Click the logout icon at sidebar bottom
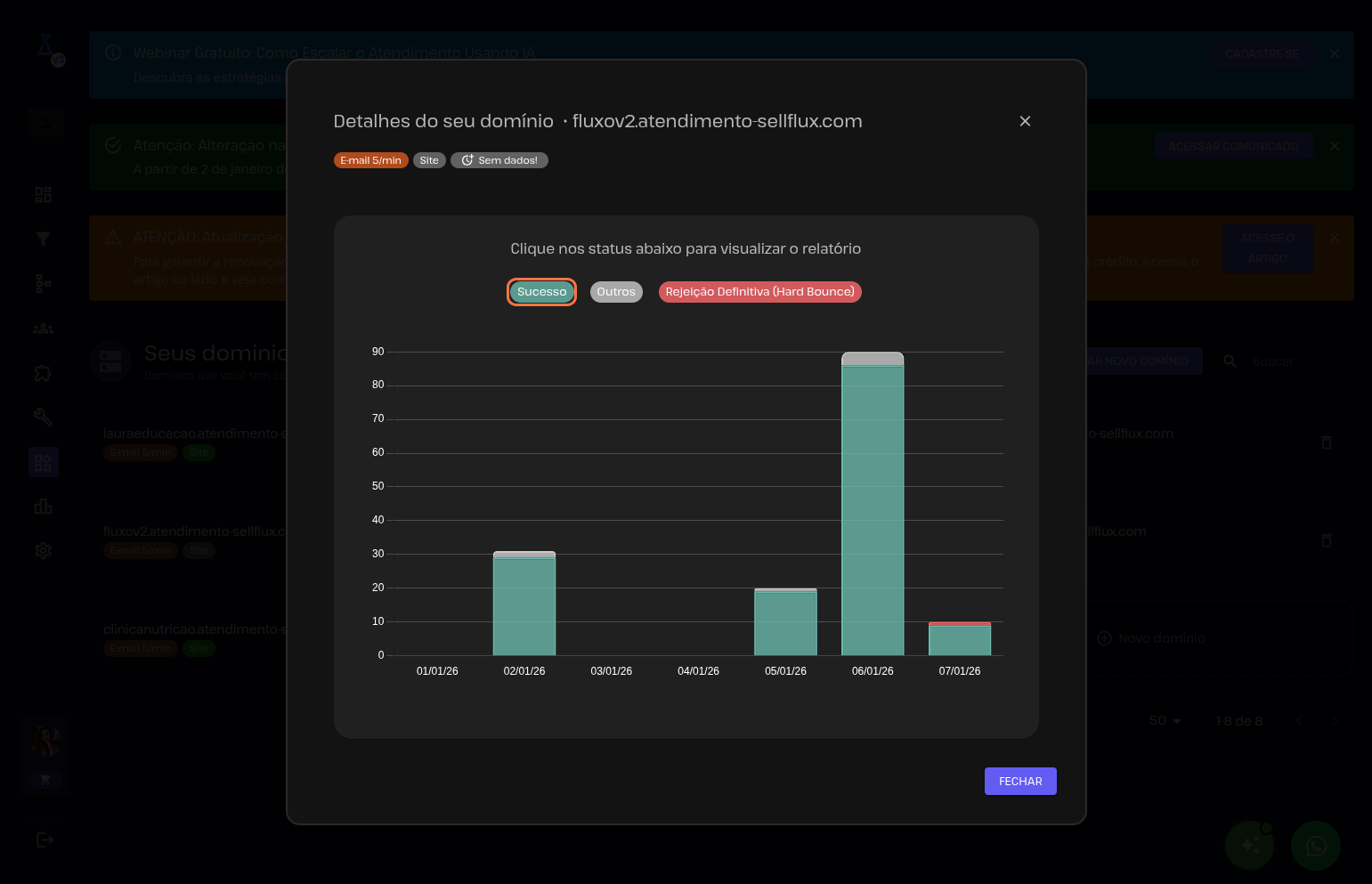Image resolution: width=1372 pixels, height=884 pixels. click(x=45, y=839)
